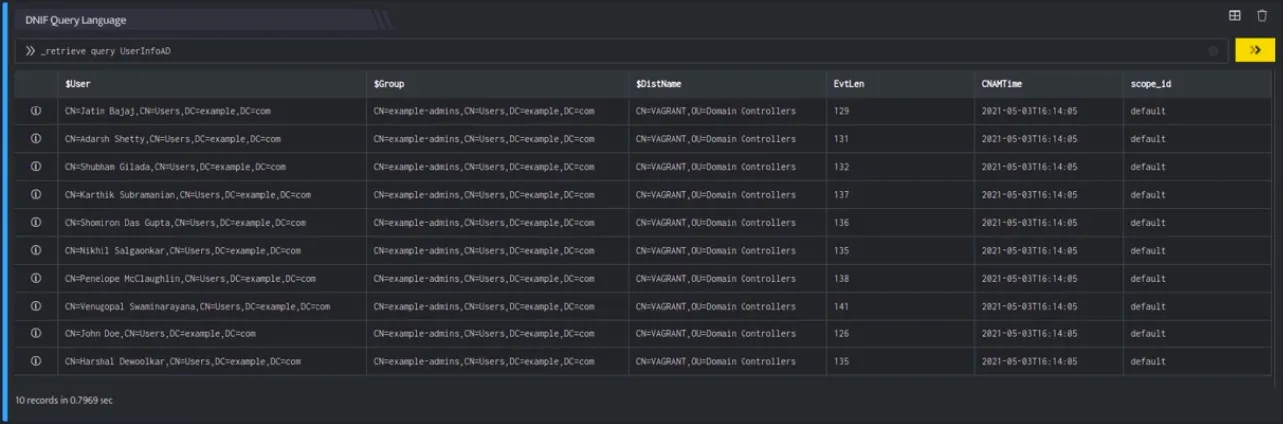This screenshot has height=424, width=1283.
Task: Open info icon for the Penelope McClaughlin row
Action: point(36,278)
